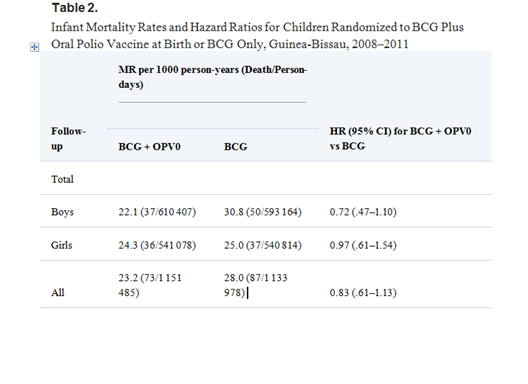
Task: Click cell with 22.1 (37/610 407)
Action: pos(157,212)
